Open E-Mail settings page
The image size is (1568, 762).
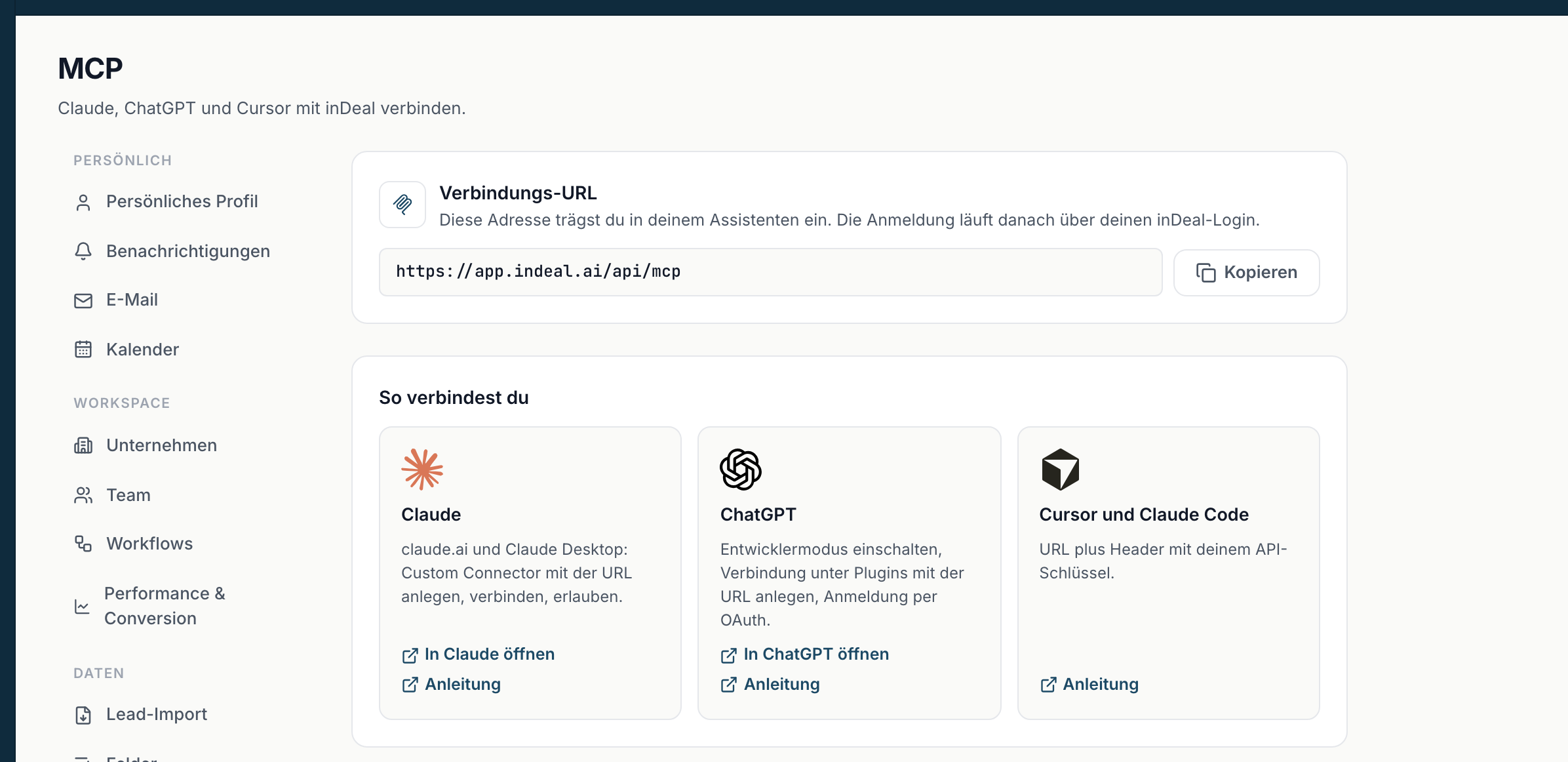132,300
